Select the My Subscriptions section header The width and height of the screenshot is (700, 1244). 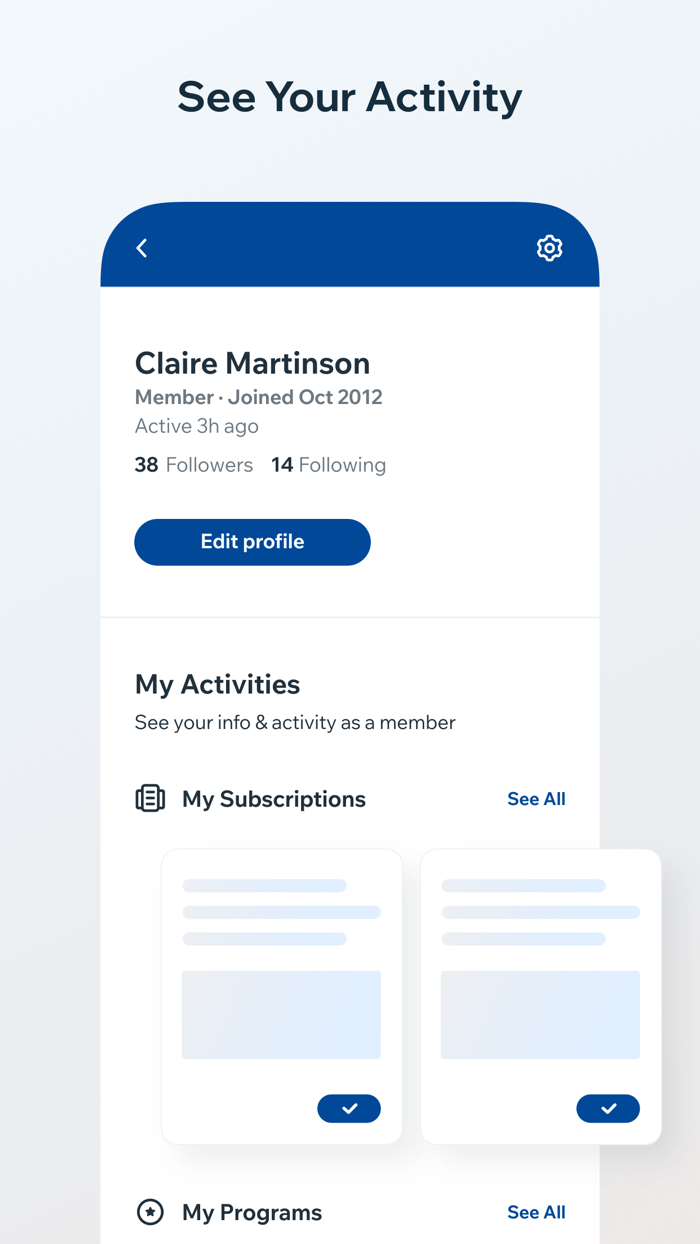pos(273,798)
